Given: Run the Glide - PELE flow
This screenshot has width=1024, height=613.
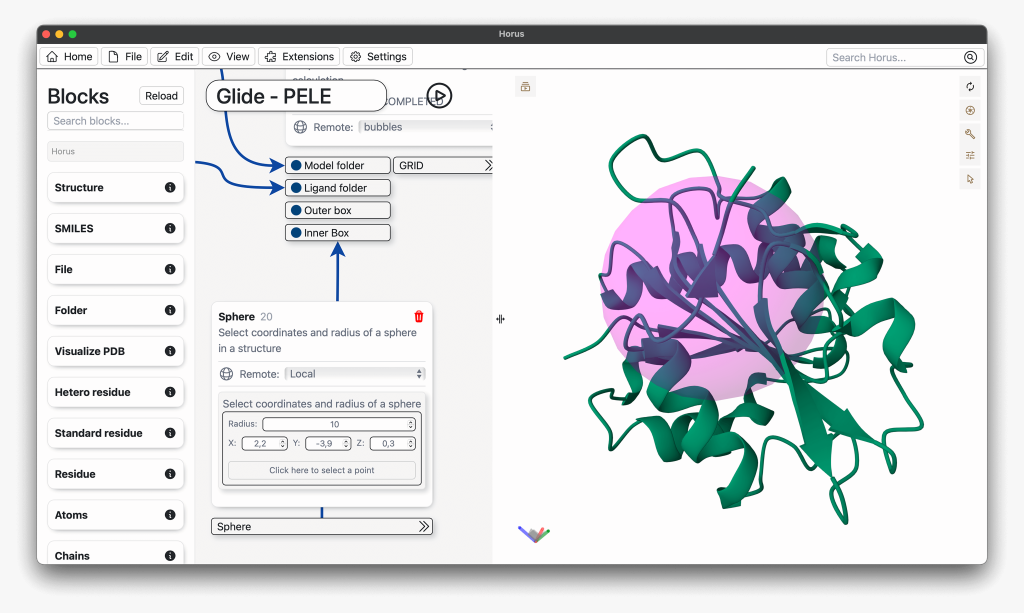Looking at the screenshot, I should pos(439,96).
